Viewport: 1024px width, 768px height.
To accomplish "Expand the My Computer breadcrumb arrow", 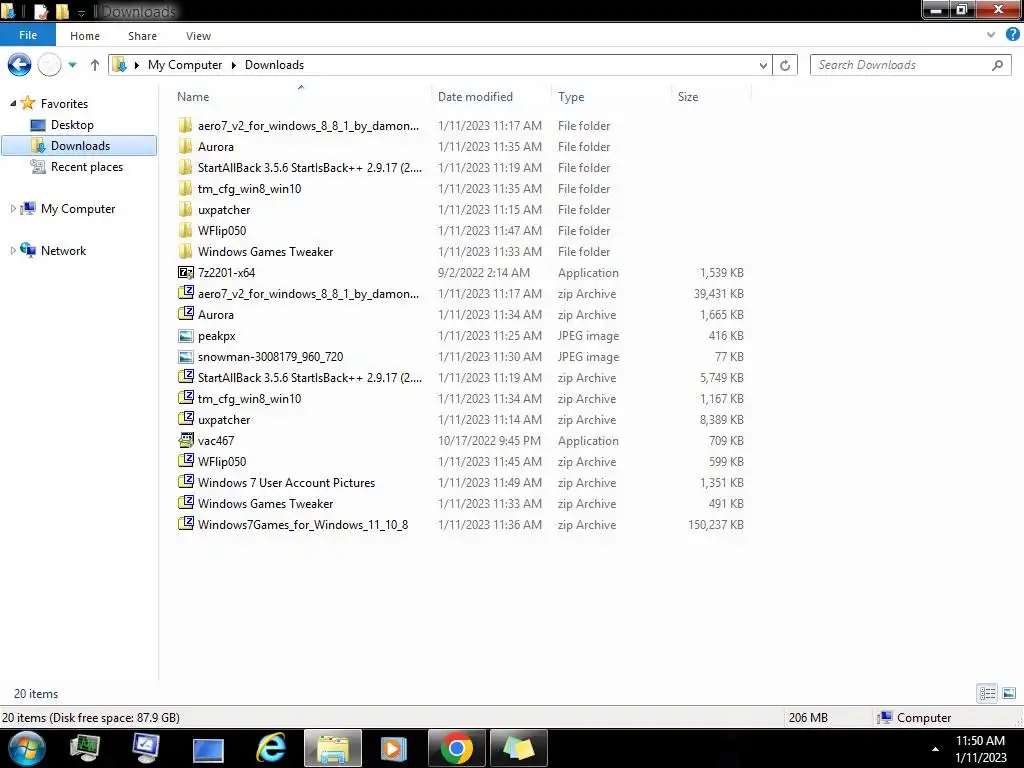I will click(234, 65).
